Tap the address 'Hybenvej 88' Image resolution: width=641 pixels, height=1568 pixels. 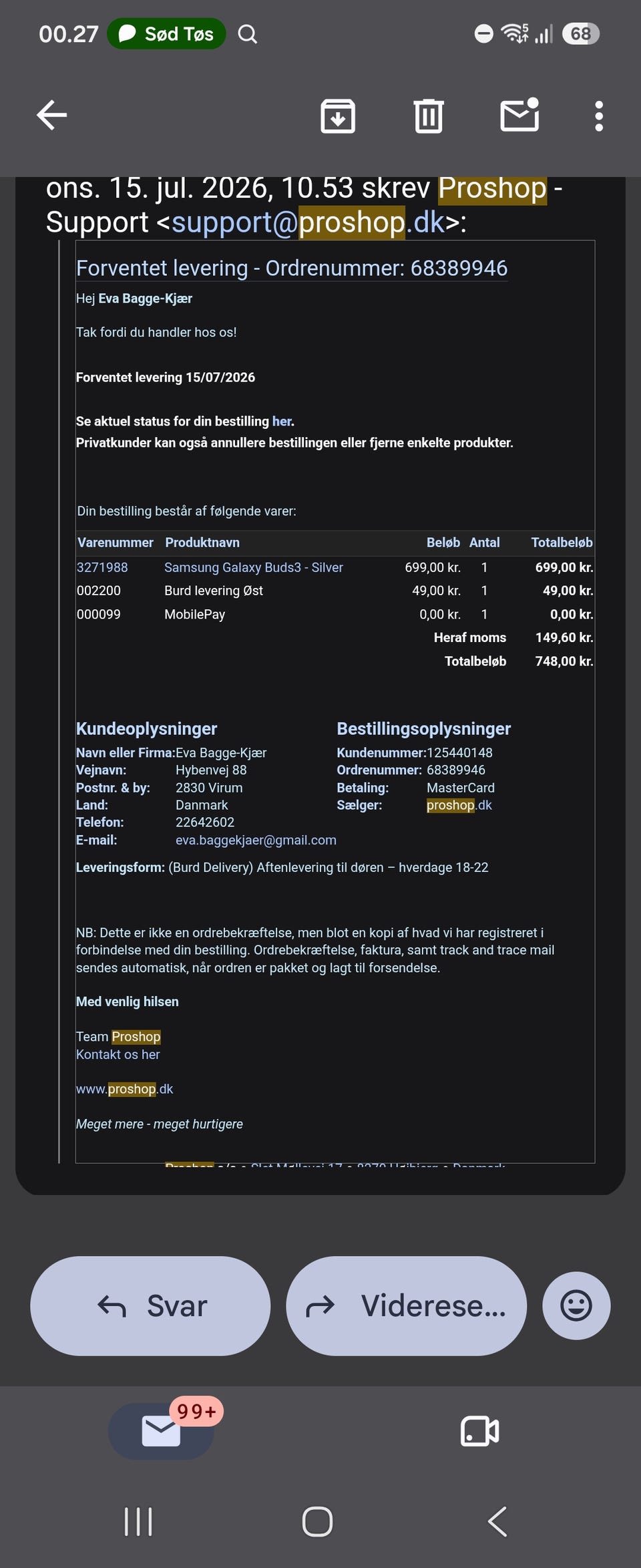(x=211, y=770)
